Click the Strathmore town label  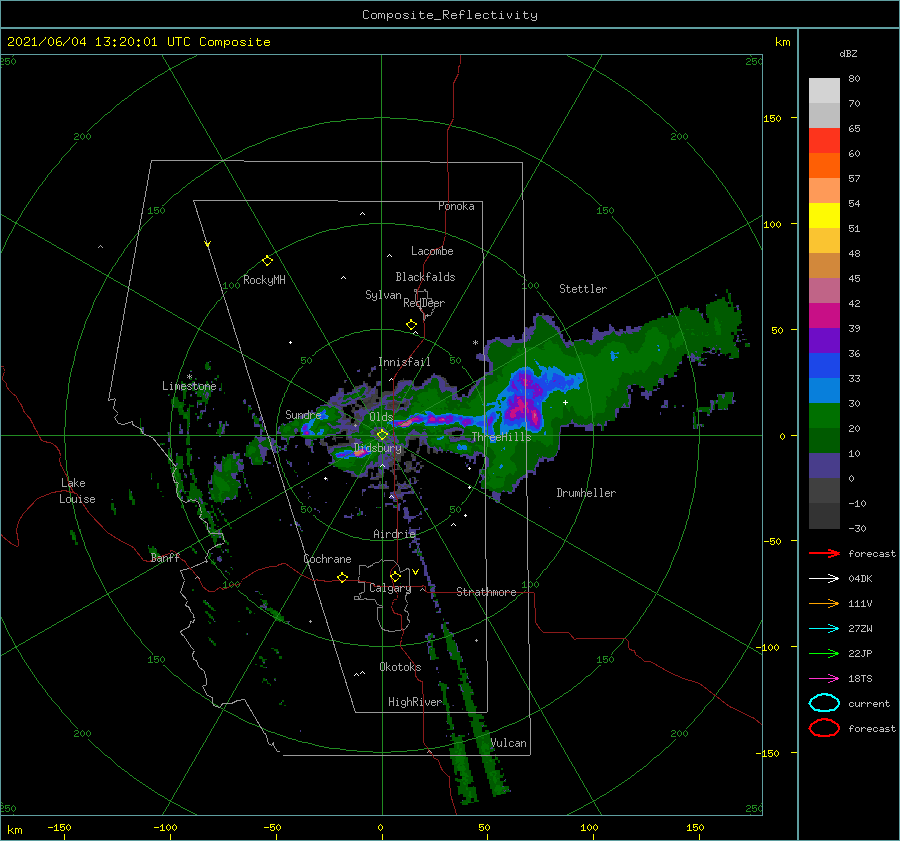coord(486,592)
